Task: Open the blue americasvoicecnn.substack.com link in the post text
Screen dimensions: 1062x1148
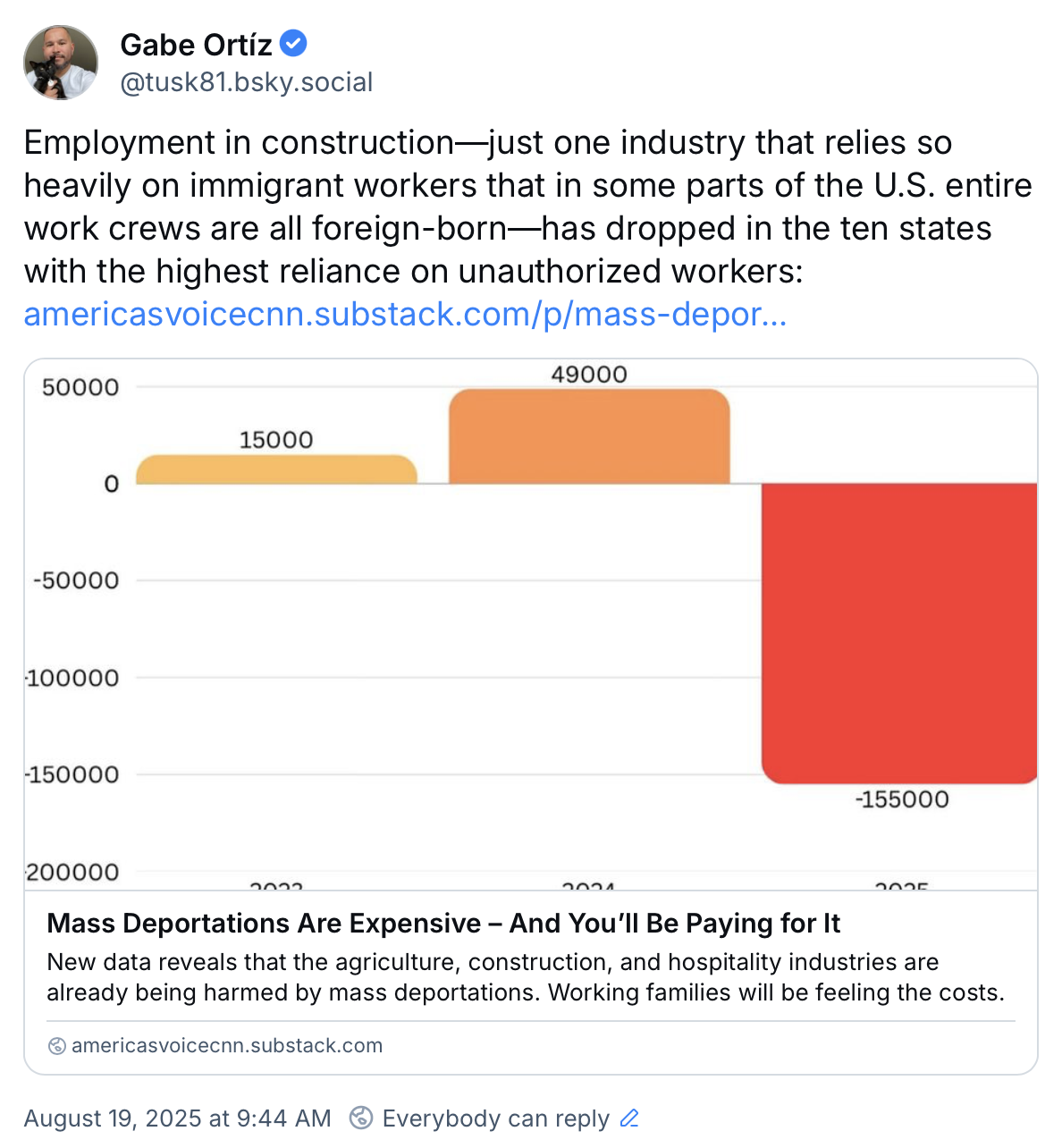Action: (x=405, y=314)
